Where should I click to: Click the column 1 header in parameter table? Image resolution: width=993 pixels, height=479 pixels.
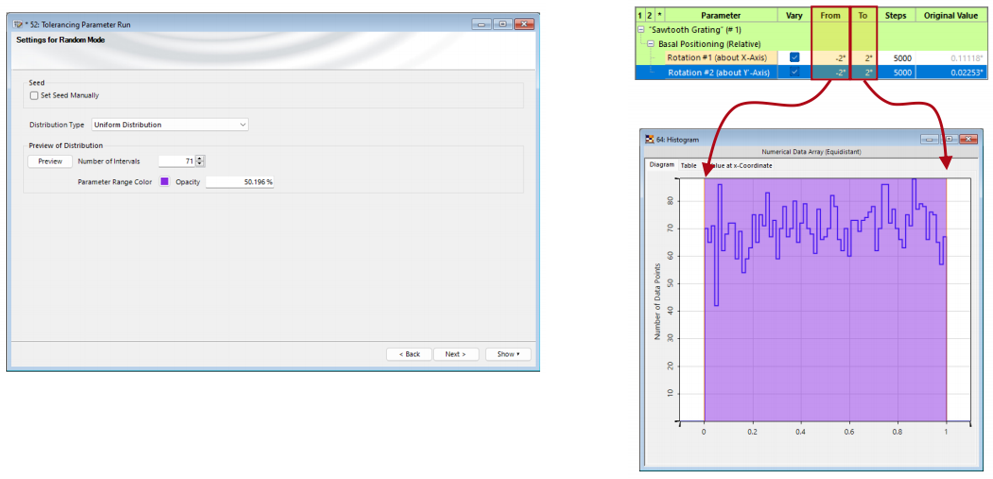pos(639,15)
